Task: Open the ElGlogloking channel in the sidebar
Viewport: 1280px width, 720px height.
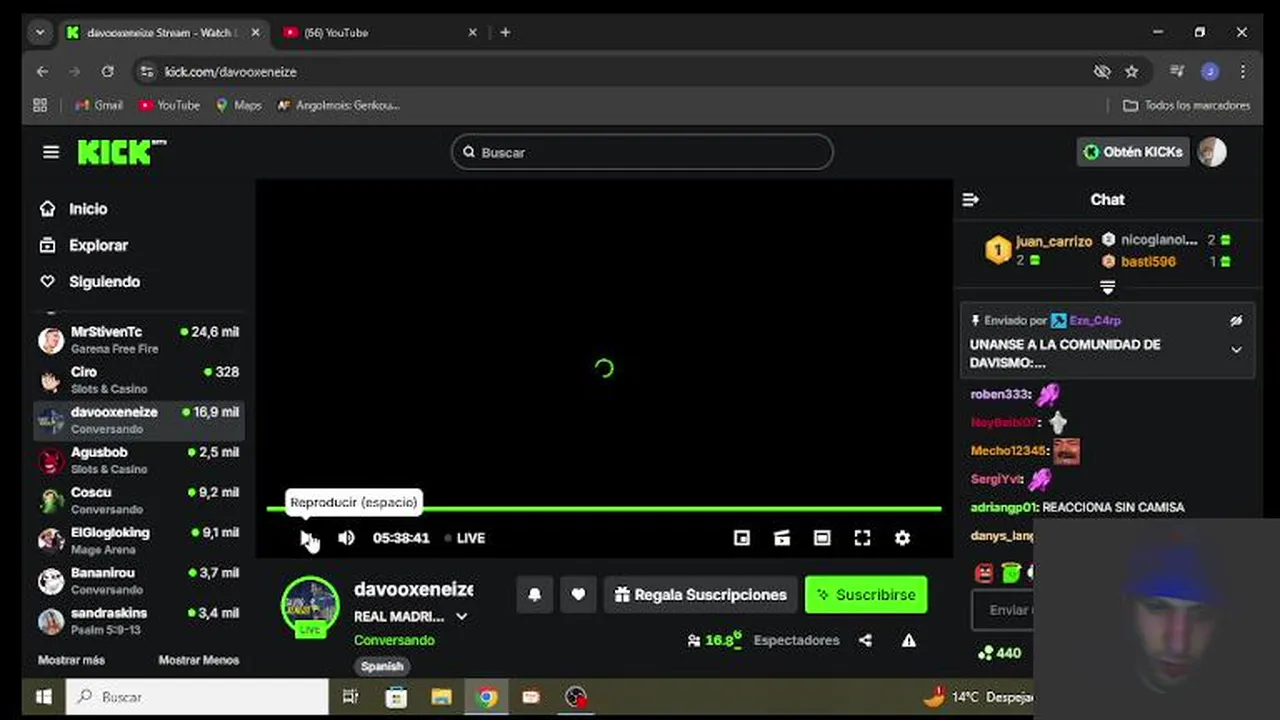Action: 139,540
